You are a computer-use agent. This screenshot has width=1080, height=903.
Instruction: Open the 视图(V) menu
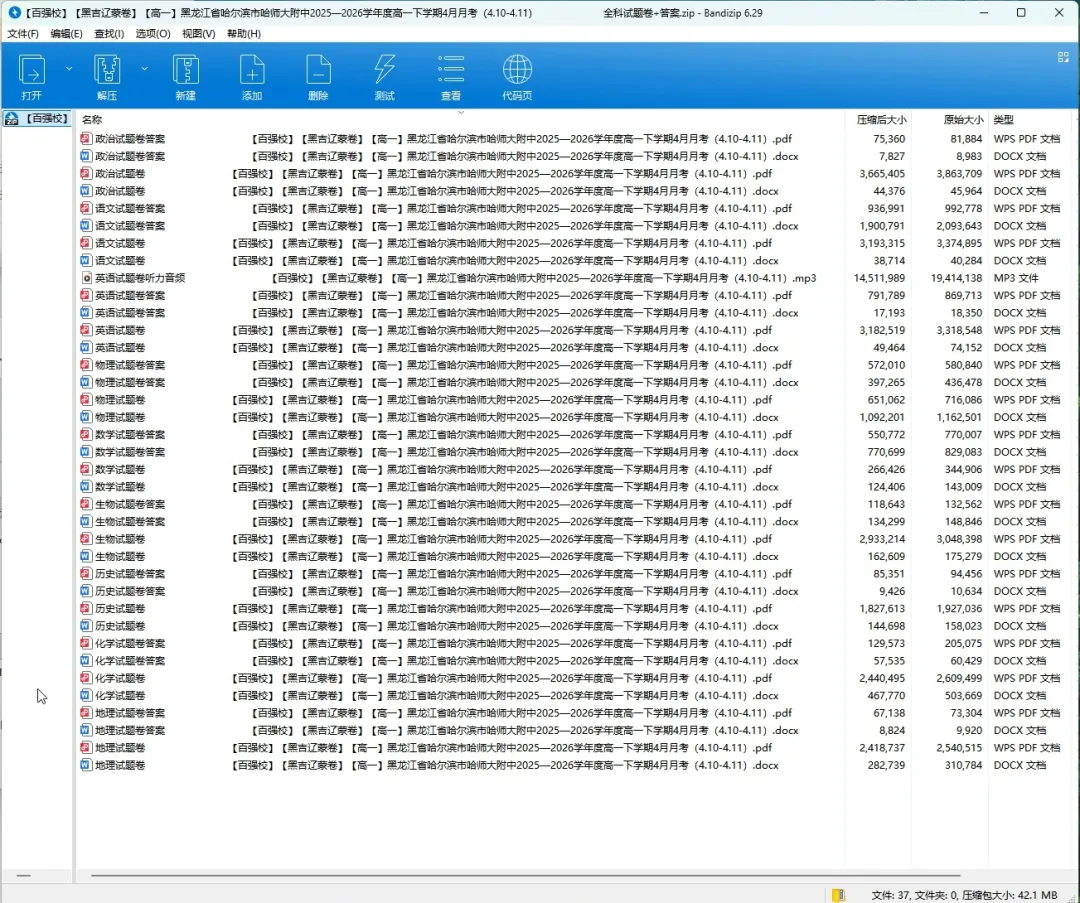pyautogui.click(x=198, y=33)
